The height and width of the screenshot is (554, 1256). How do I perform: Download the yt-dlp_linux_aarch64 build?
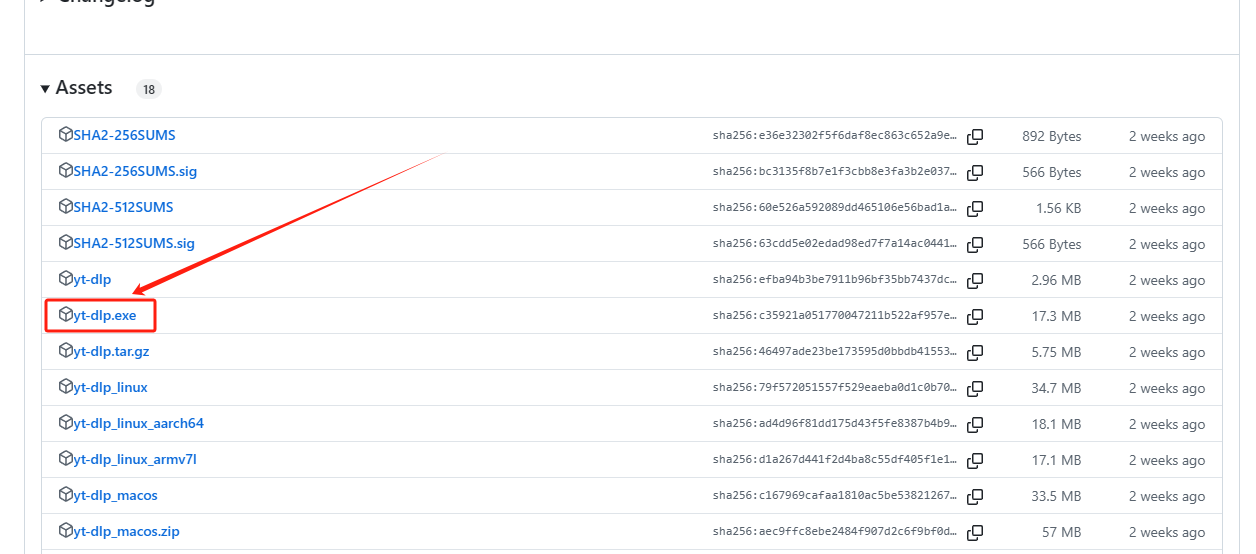(138, 423)
